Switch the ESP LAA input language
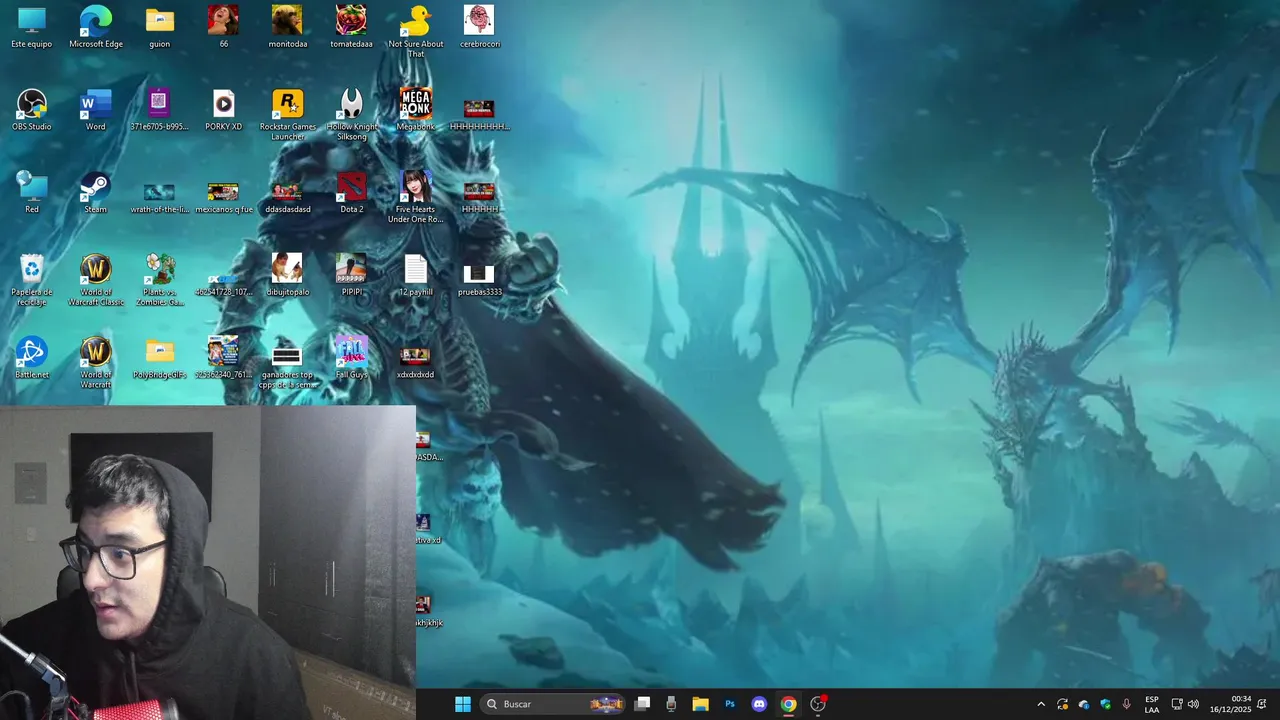1280x720 pixels. (x=1152, y=704)
